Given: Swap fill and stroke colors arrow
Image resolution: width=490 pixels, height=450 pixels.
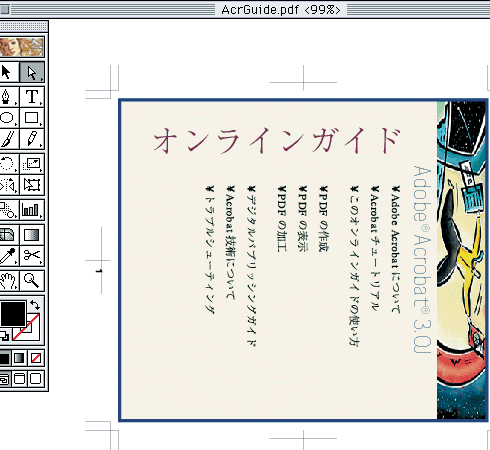Looking at the screenshot, I should (x=35, y=305).
